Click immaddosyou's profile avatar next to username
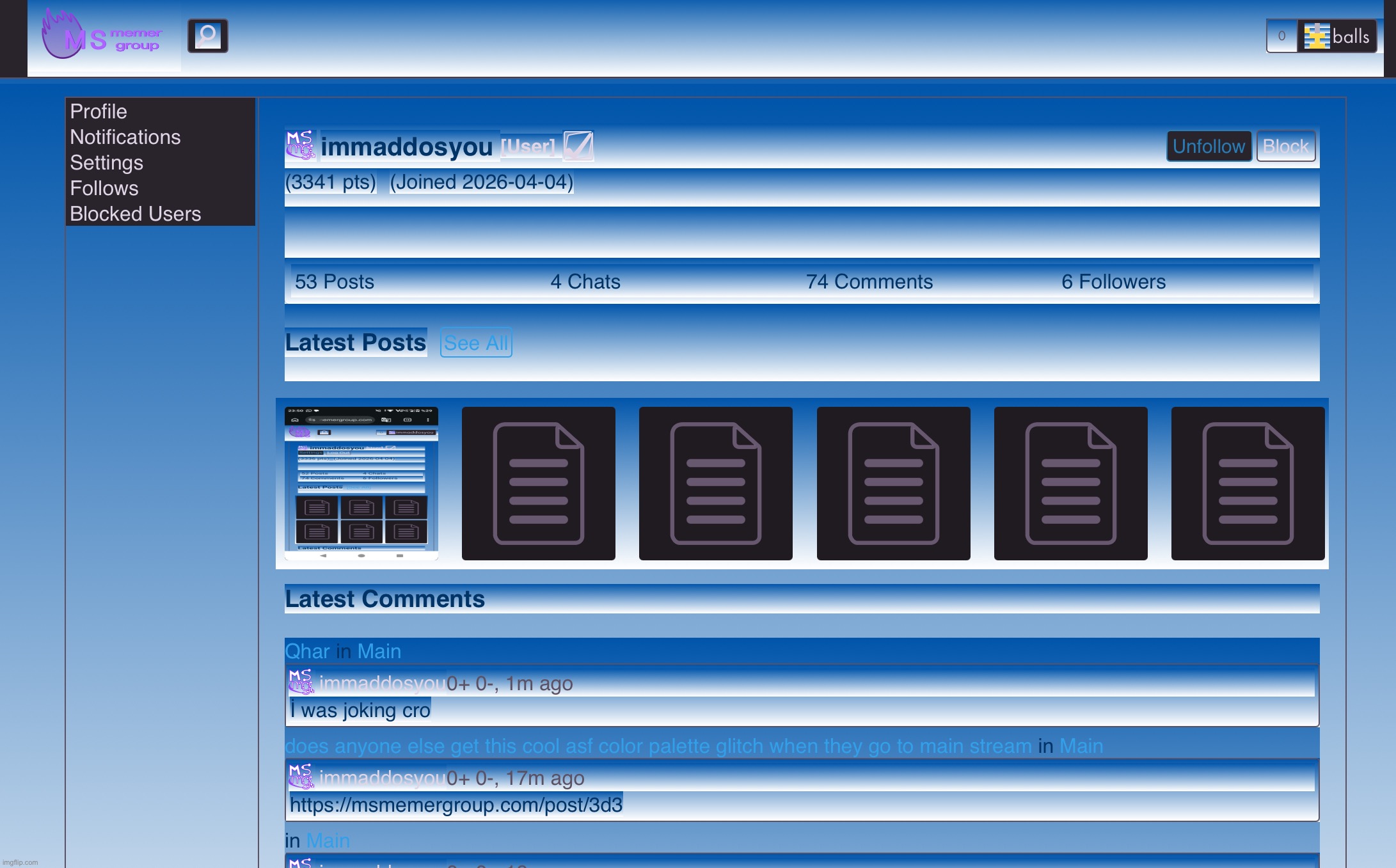Viewport: 1396px width, 868px height. tap(300, 146)
